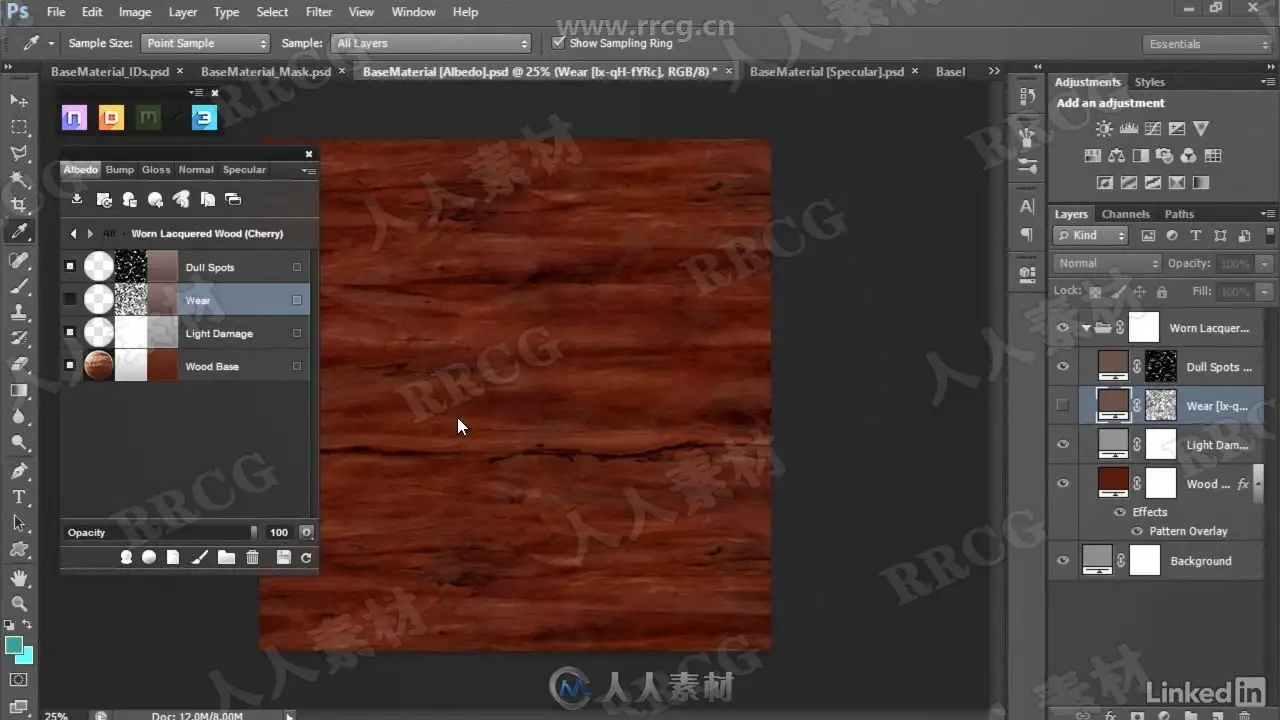The height and width of the screenshot is (720, 1280).
Task: Select the Pen tool
Action: pyautogui.click(x=19, y=471)
